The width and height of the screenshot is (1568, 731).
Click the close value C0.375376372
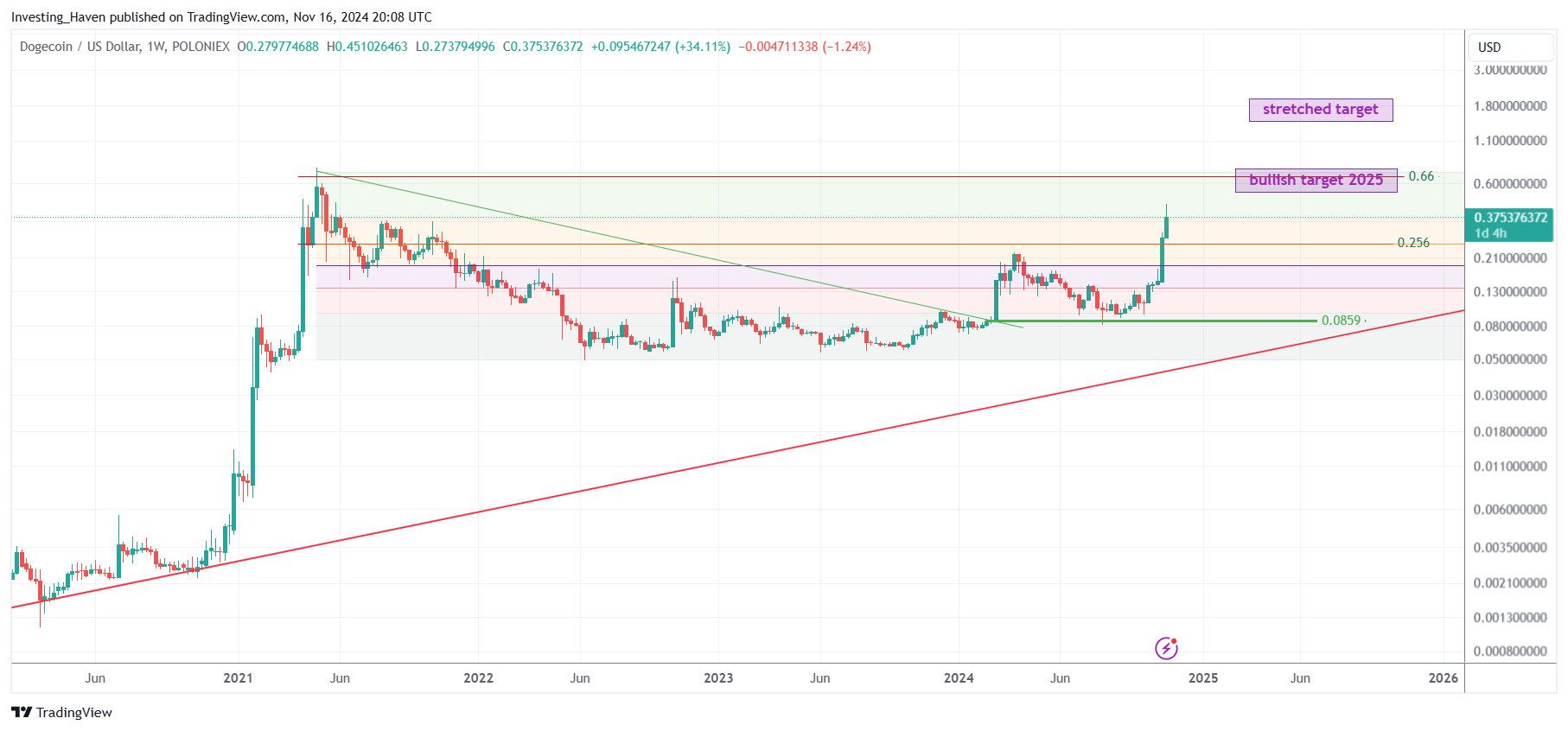pos(543,47)
